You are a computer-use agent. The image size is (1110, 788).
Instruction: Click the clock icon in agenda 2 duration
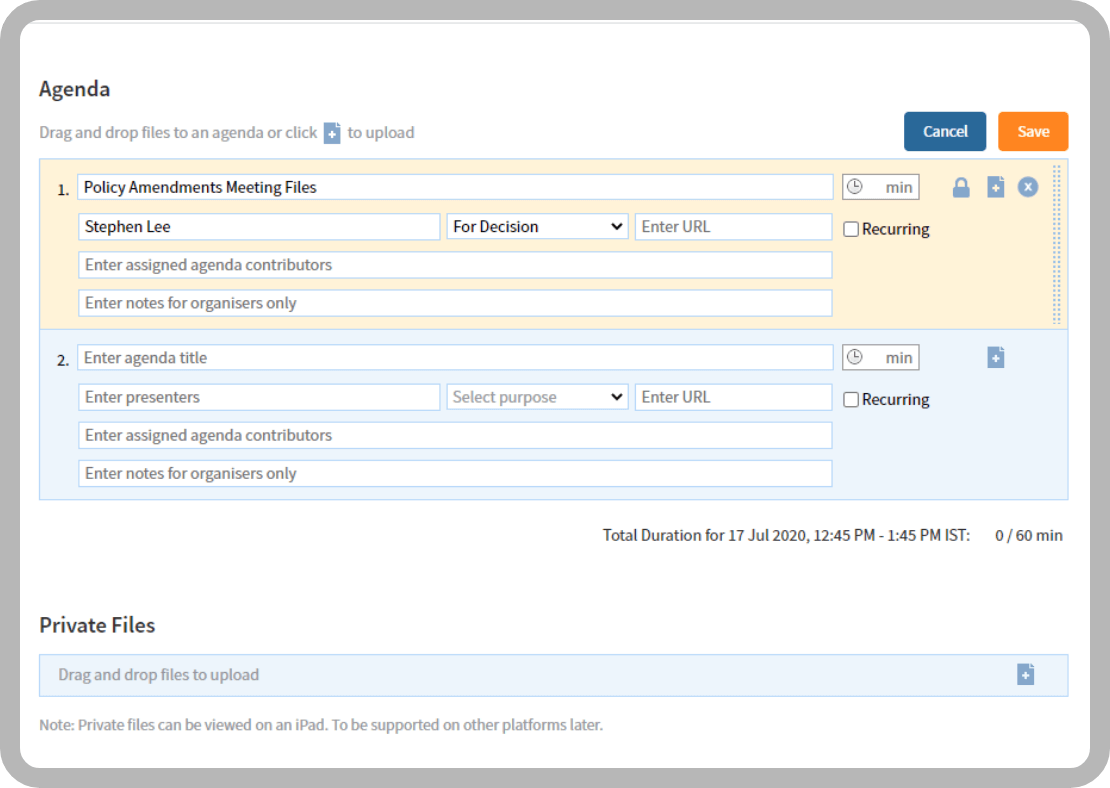click(855, 357)
